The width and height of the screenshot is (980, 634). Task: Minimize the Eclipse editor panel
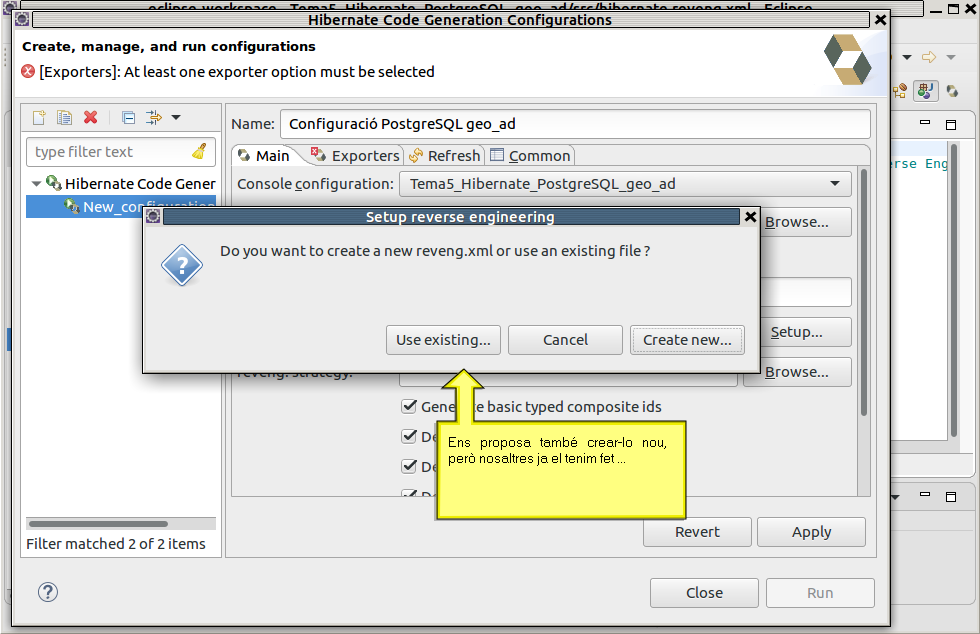pyautogui.click(x=925, y=123)
